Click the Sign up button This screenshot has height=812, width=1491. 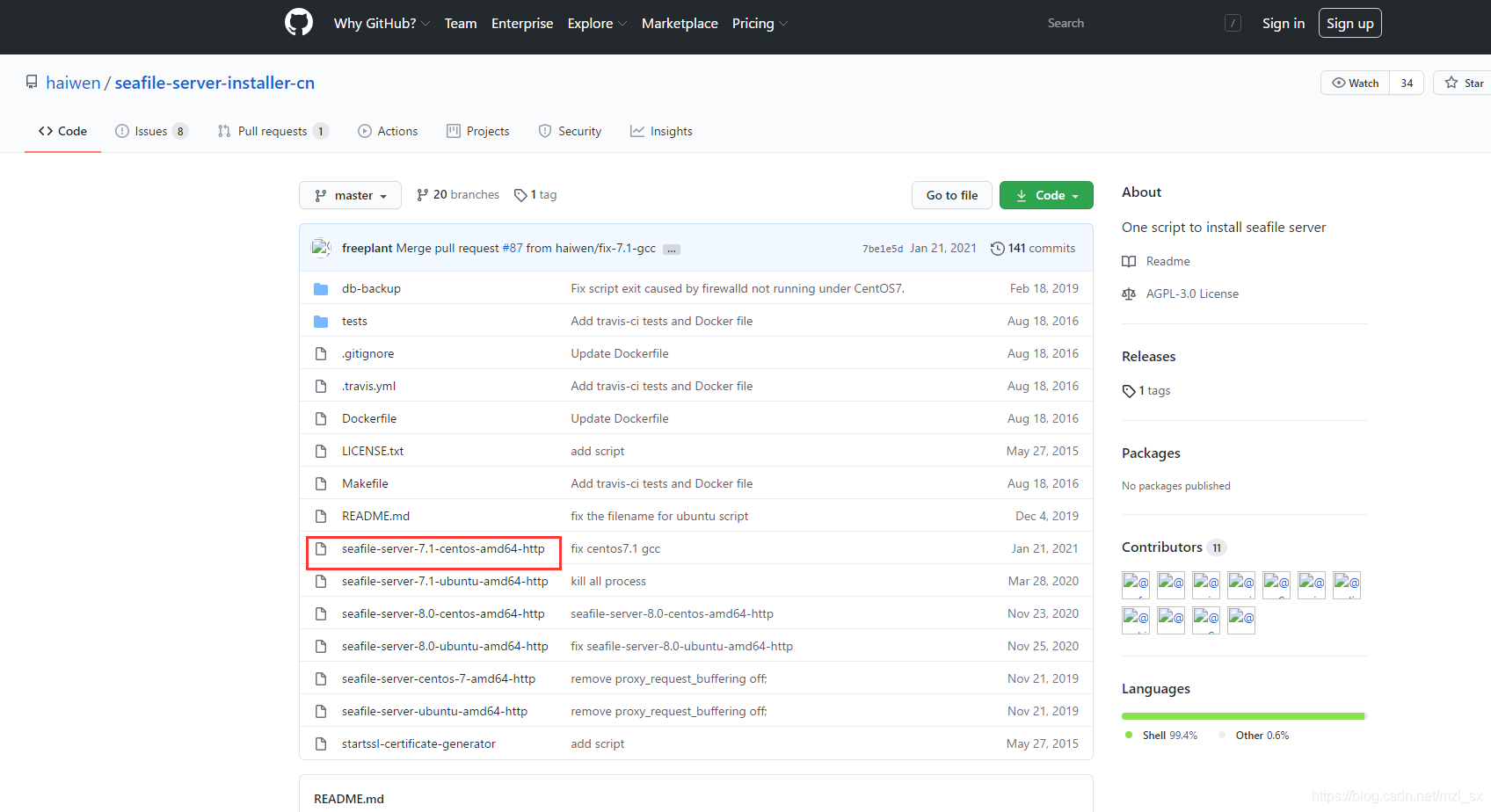click(1350, 23)
